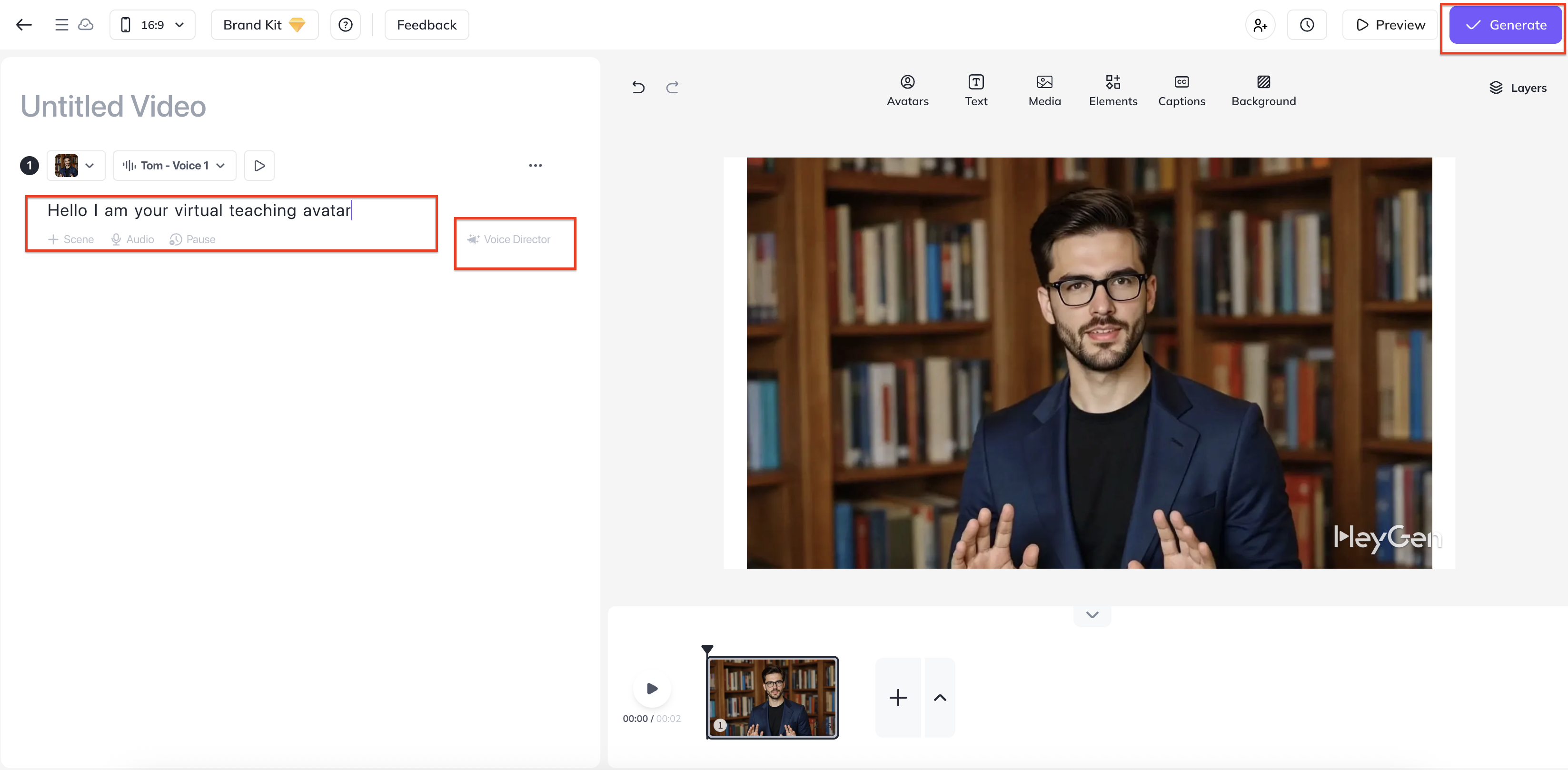
Task: Select scene 1 thumbnail in timeline
Action: (x=772, y=698)
